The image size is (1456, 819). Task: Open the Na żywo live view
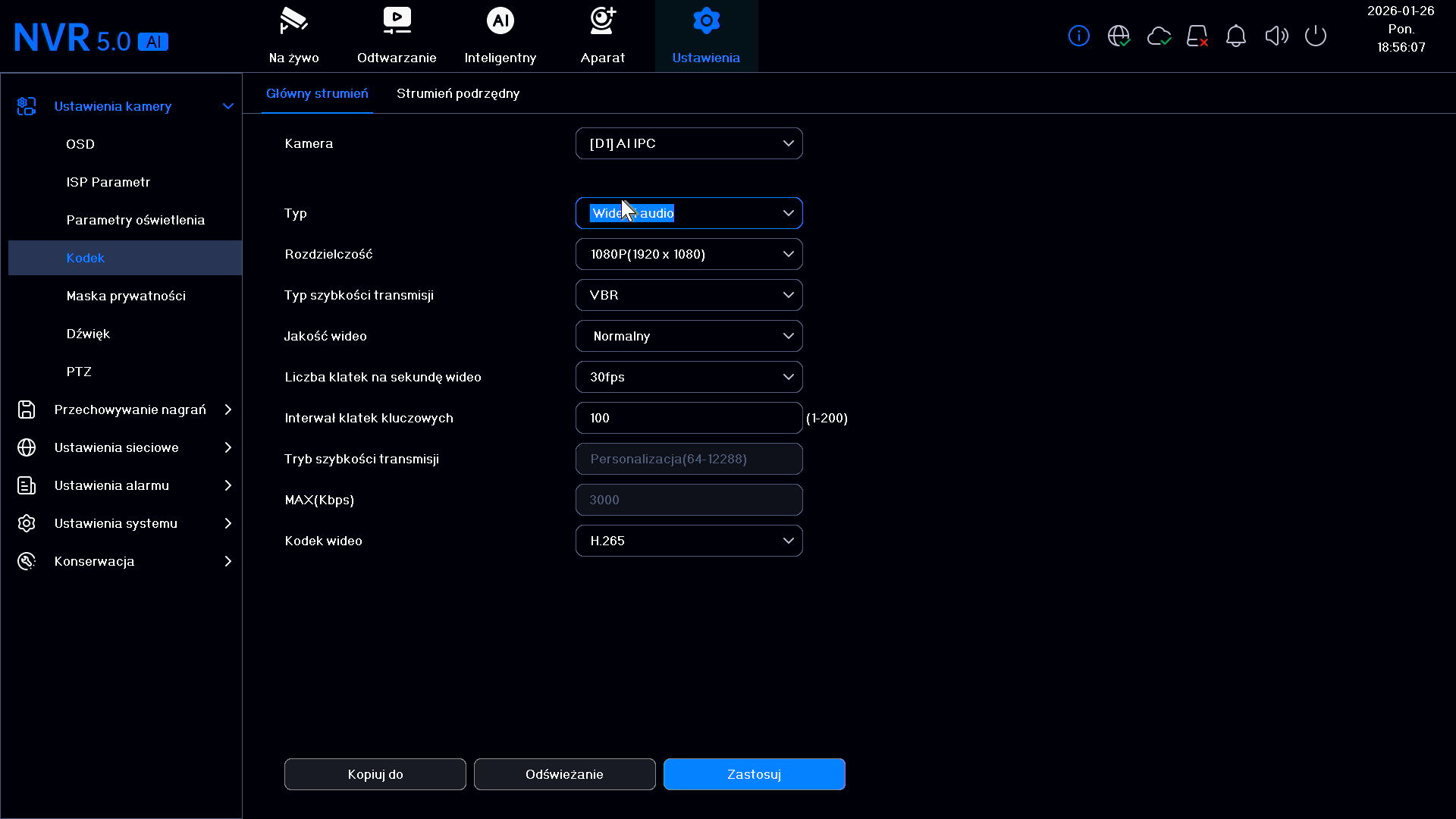click(x=293, y=36)
